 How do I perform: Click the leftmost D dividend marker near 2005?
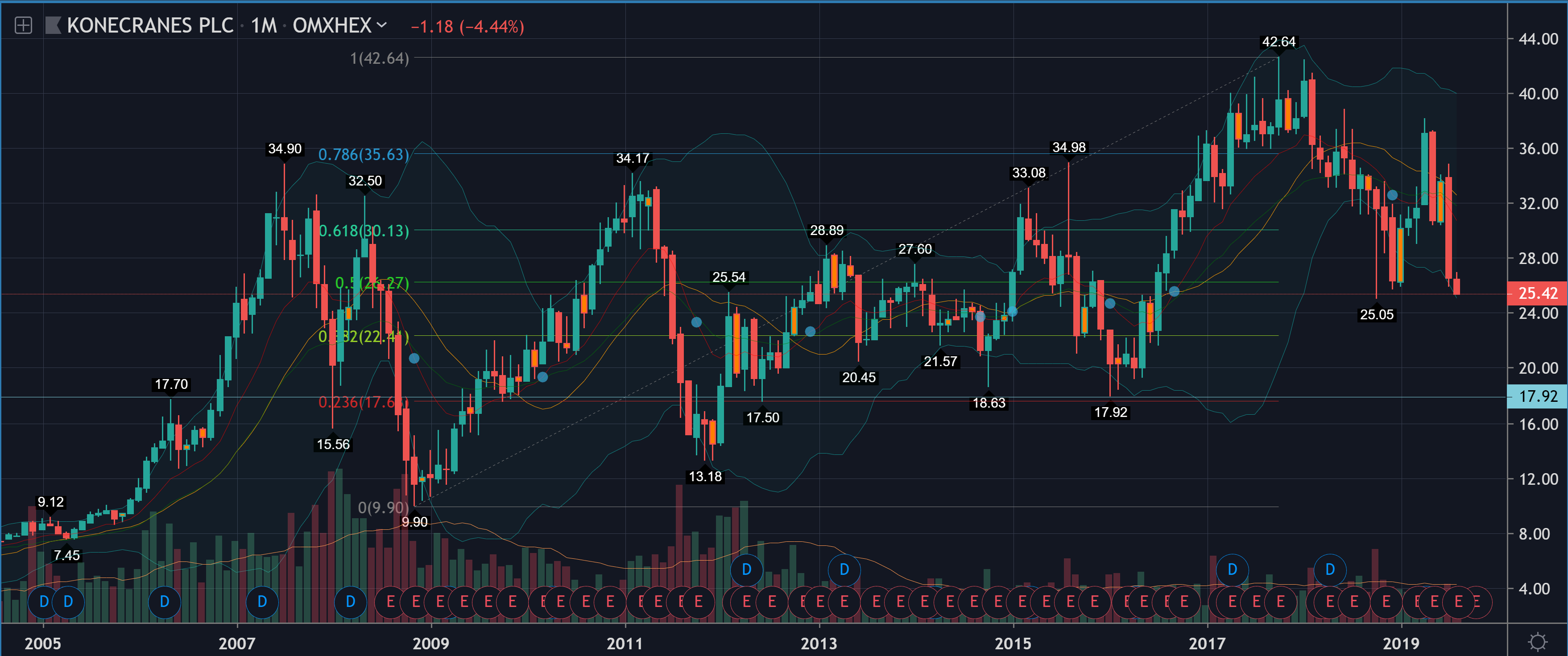(x=44, y=602)
